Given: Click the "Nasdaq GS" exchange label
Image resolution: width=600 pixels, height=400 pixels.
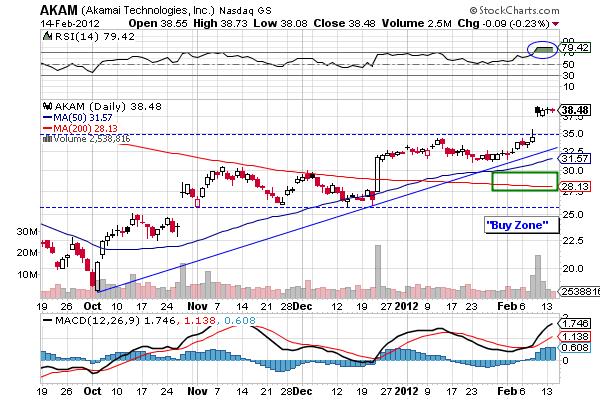Looking at the screenshot, I should (x=245, y=10).
